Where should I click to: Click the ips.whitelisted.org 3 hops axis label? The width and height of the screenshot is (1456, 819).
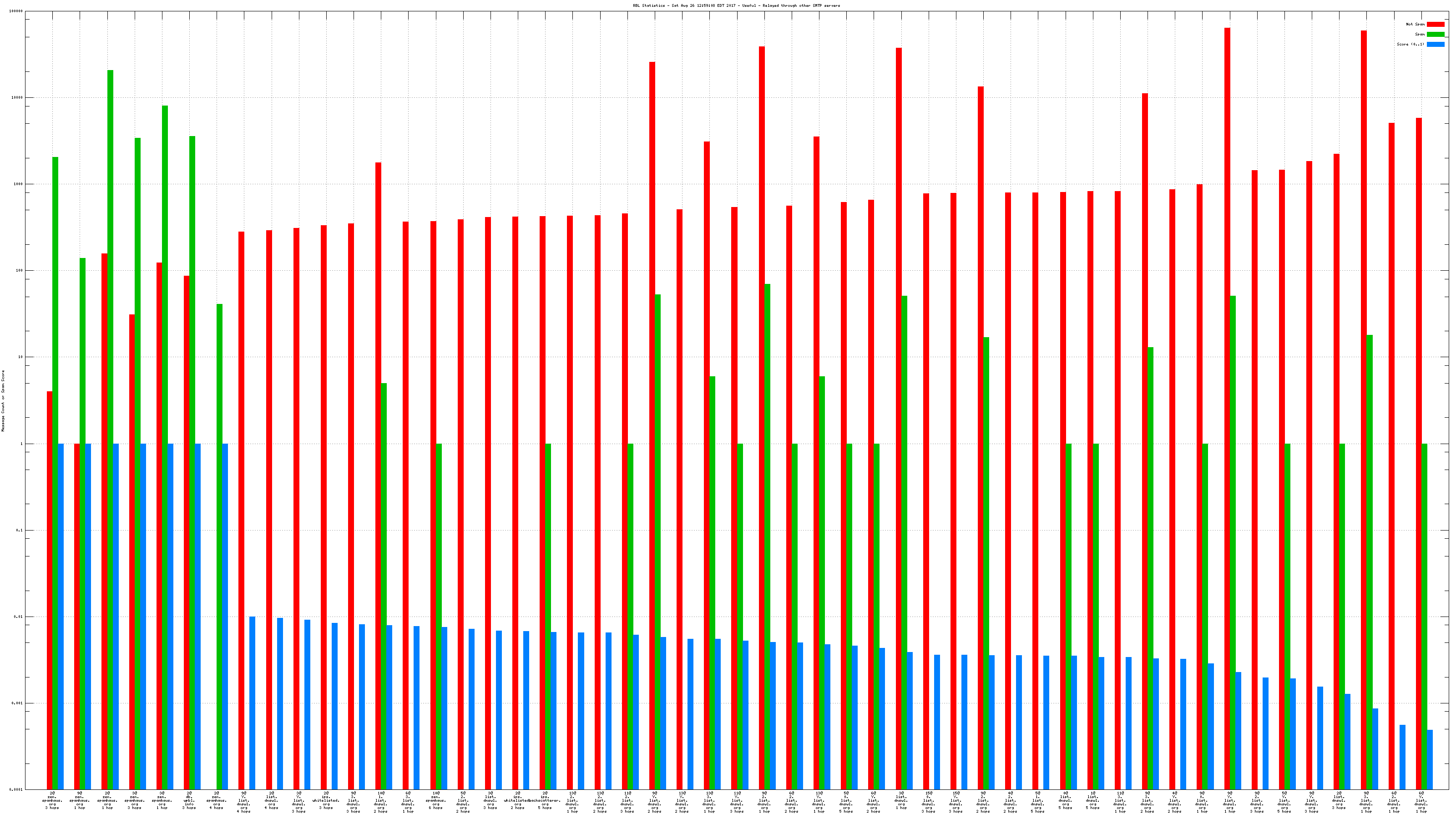[326, 801]
